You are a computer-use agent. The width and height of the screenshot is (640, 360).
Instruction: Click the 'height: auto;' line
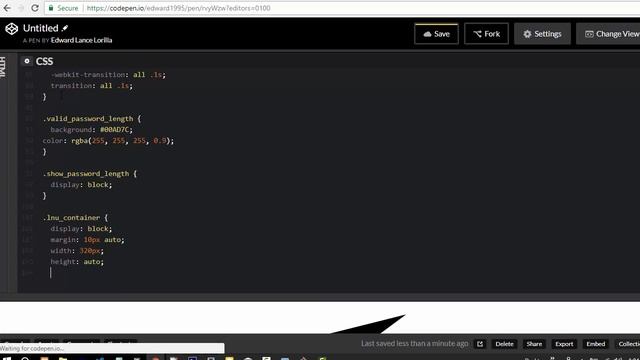(x=77, y=262)
